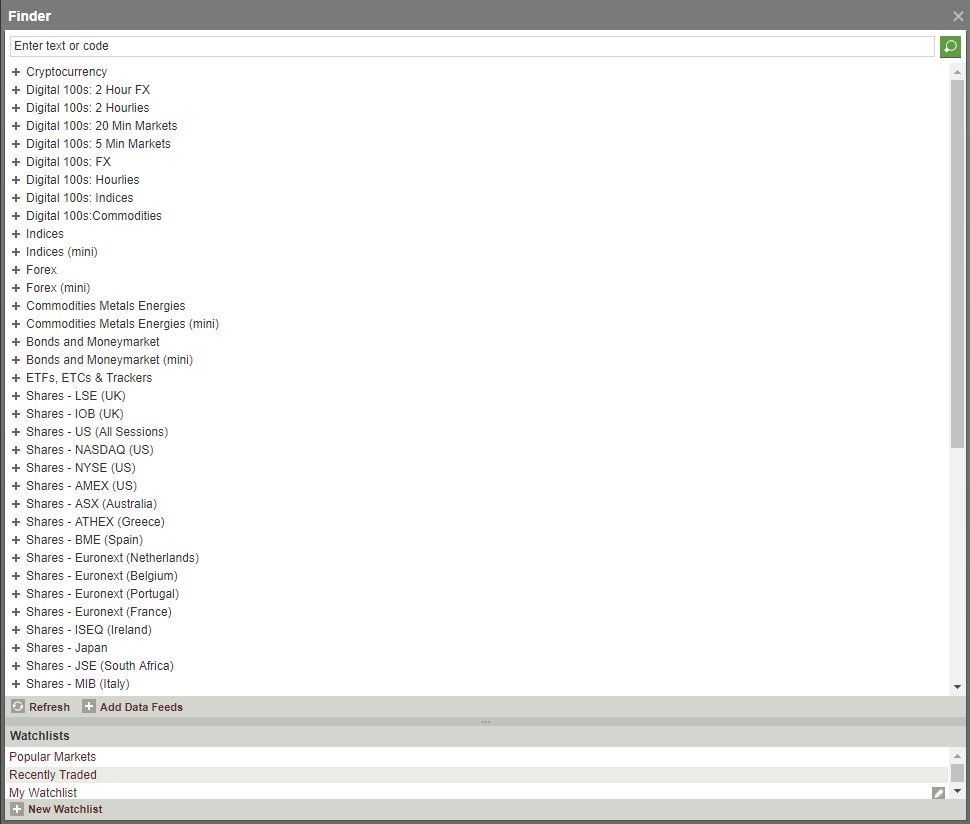Click the Refresh icon button
Image resolution: width=970 pixels, height=824 pixels.
click(19, 706)
